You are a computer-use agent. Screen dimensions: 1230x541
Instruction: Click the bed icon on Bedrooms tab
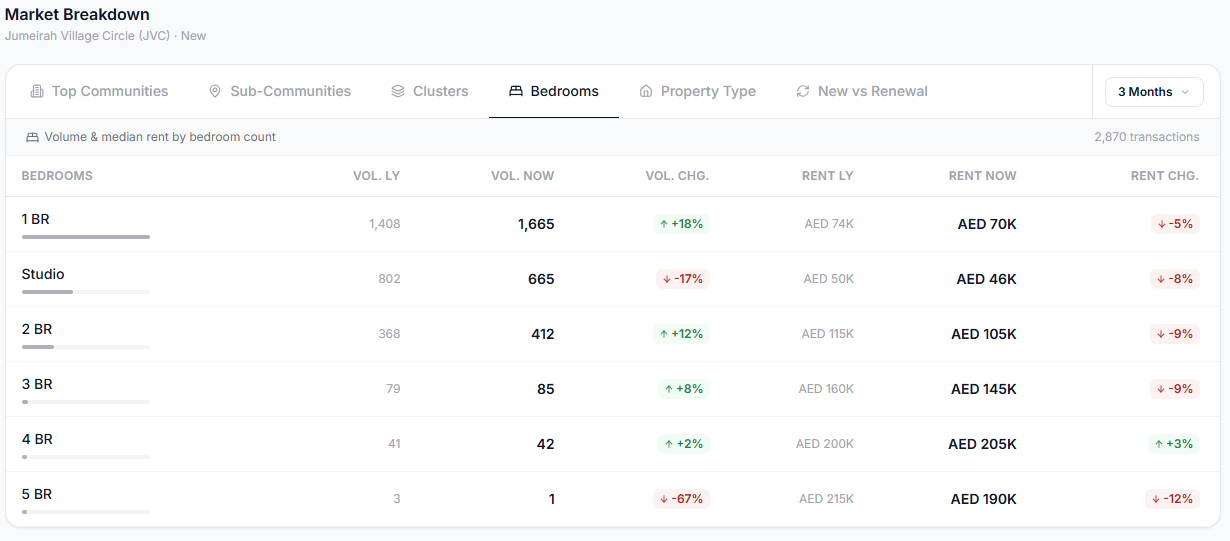coord(516,91)
